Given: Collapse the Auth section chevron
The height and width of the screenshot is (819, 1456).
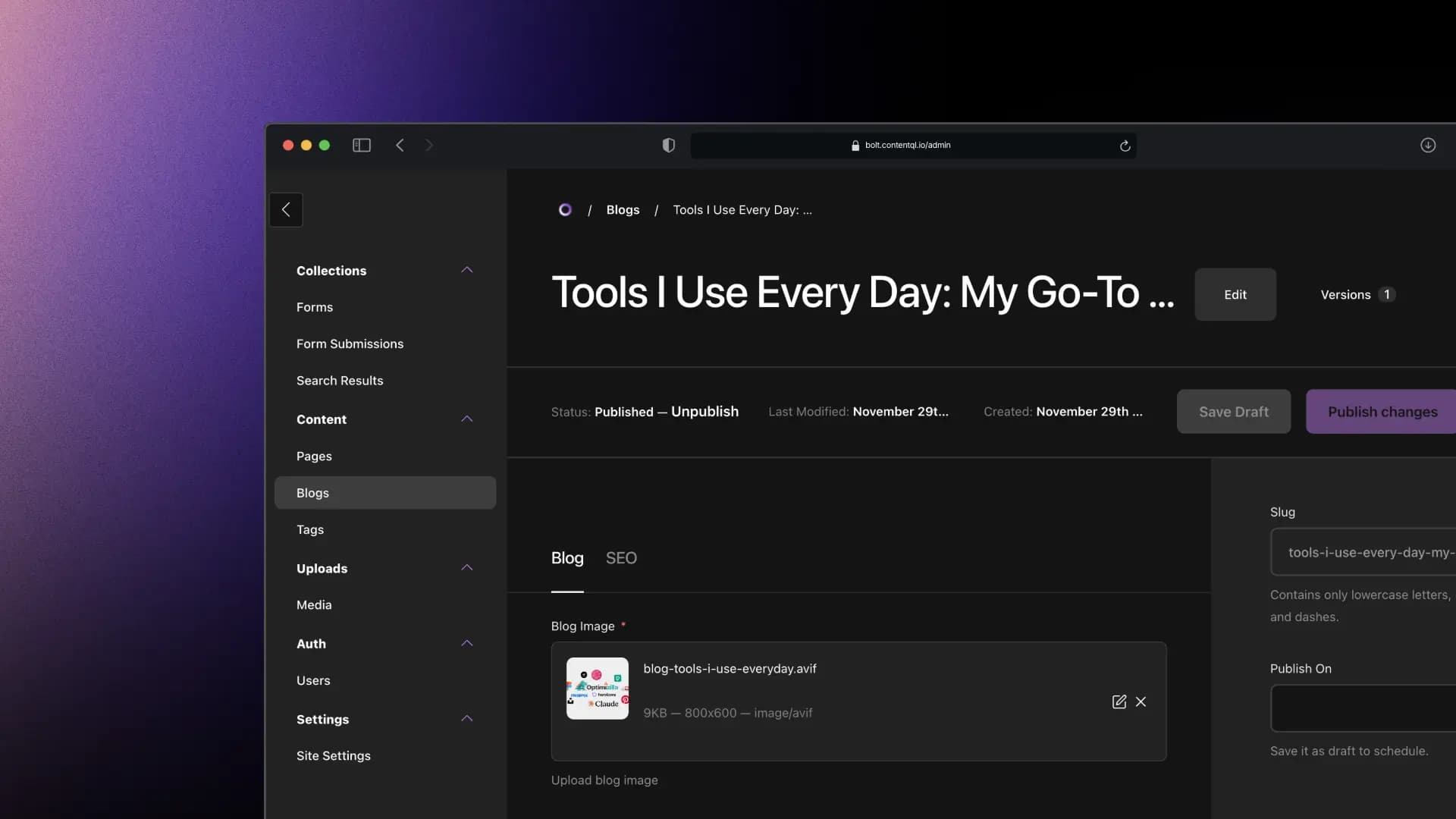Looking at the screenshot, I should tap(467, 643).
